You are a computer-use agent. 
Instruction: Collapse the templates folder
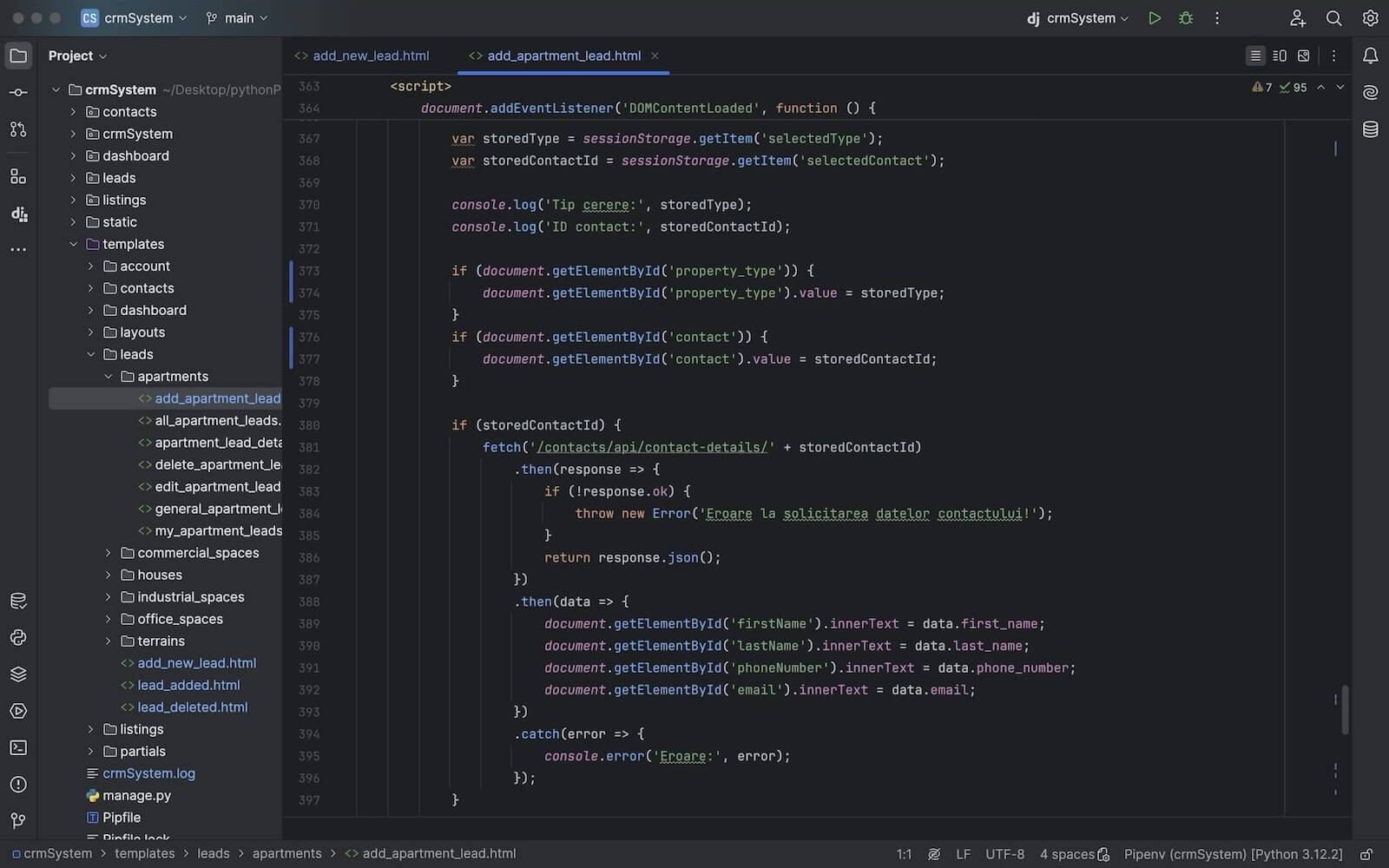pyautogui.click(x=74, y=244)
